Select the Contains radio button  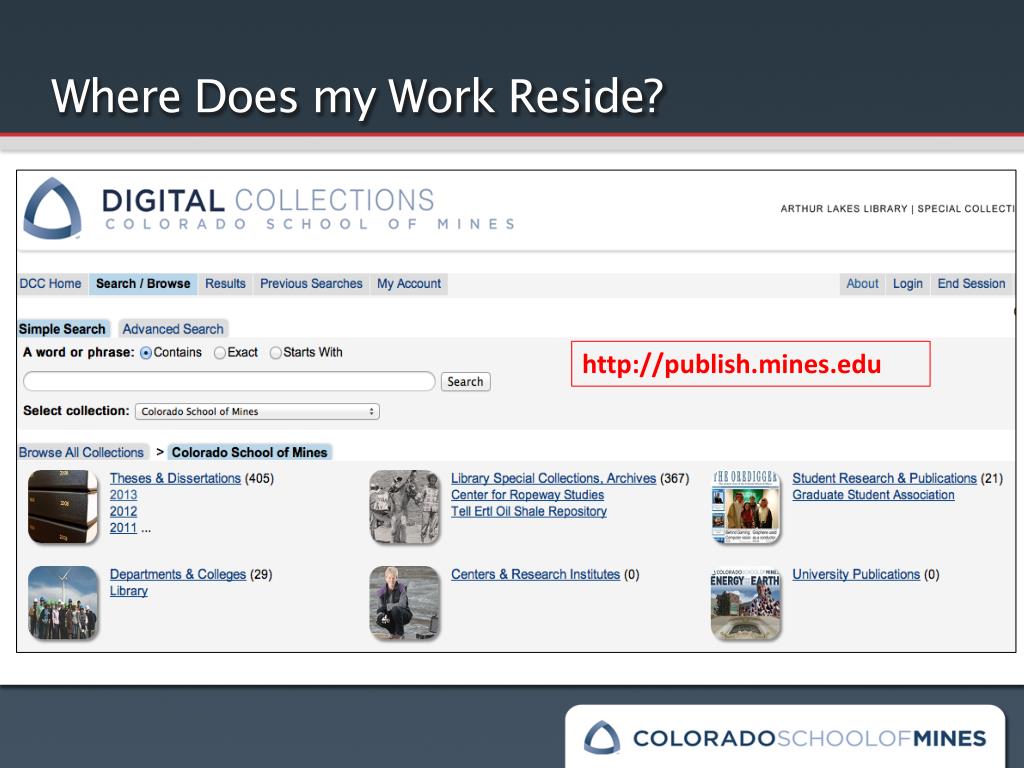pos(146,353)
